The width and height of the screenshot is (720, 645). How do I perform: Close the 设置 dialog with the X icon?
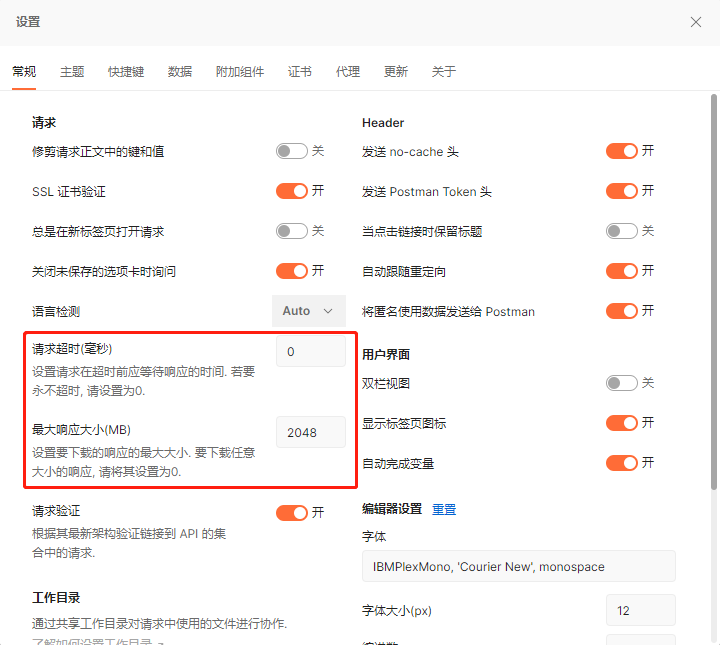tap(696, 22)
